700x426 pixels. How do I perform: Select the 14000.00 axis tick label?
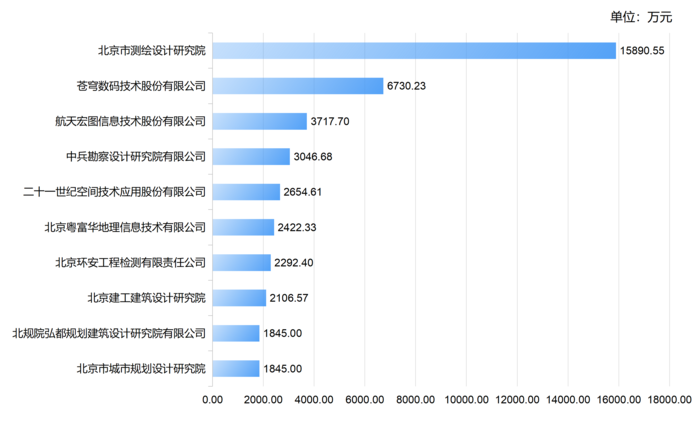[568, 400]
